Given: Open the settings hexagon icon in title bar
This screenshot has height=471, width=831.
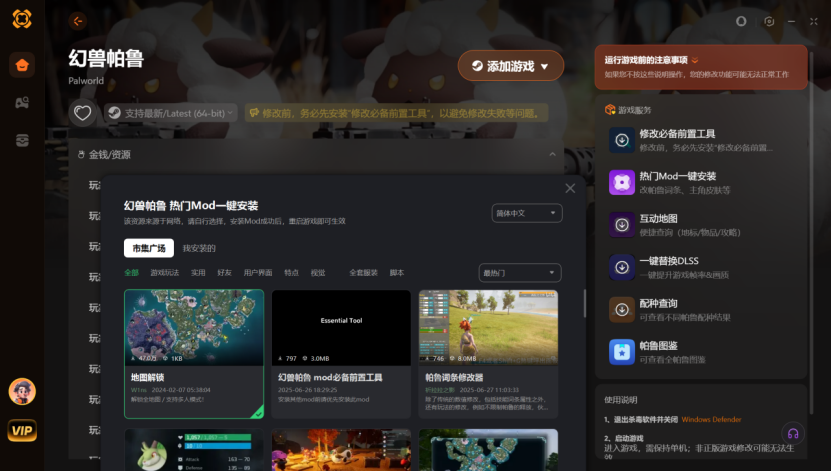Looking at the screenshot, I should click(x=769, y=21).
